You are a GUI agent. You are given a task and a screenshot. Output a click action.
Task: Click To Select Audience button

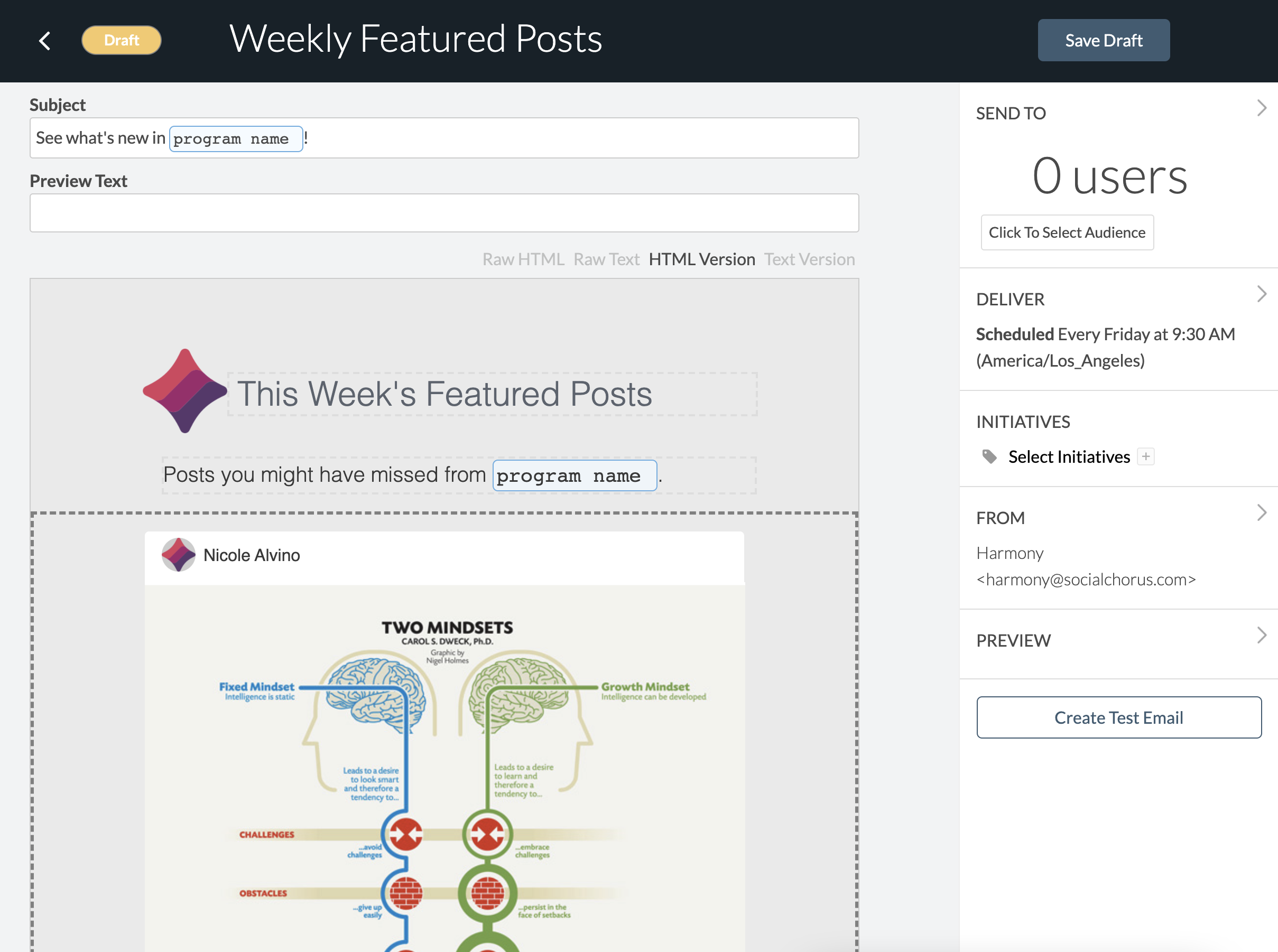click(x=1067, y=232)
